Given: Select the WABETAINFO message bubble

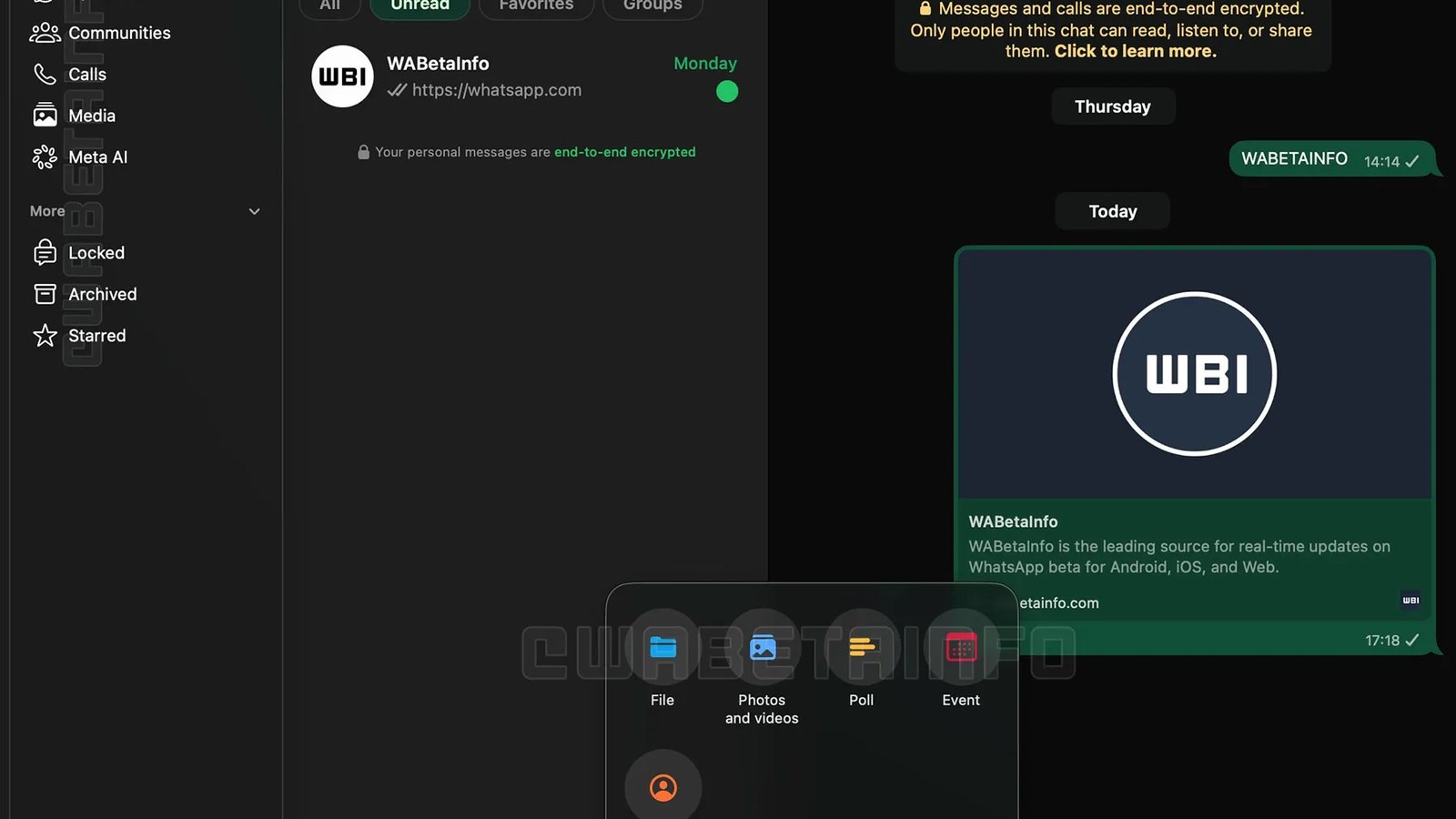Looking at the screenshot, I should tap(1332, 159).
